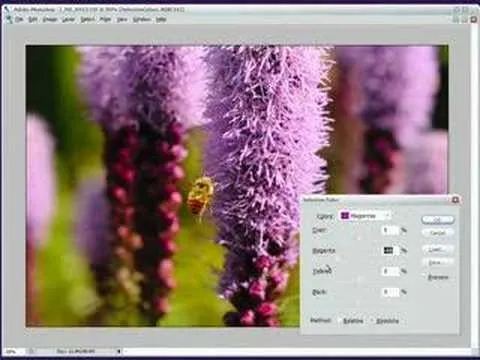Open the Image menu
The image size is (480, 360).
pos(50,20)
